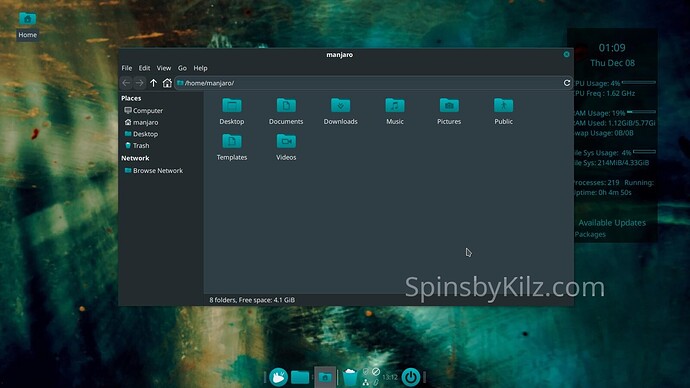Go back using the back arrow
The width and height of the screenshot is (690, 388).
126,83
